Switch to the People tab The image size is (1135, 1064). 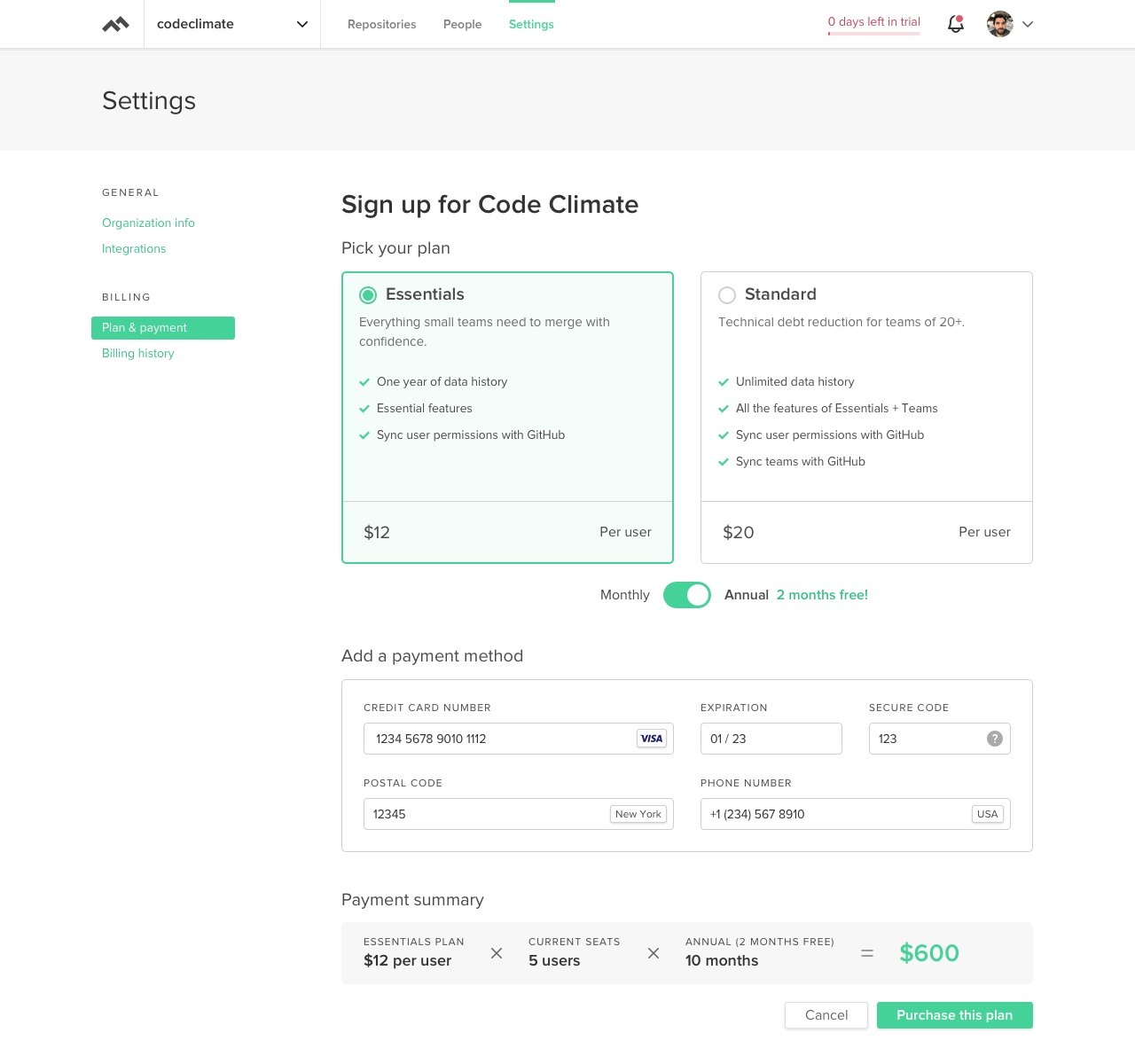pyautogui.click(x=462, y=25)
